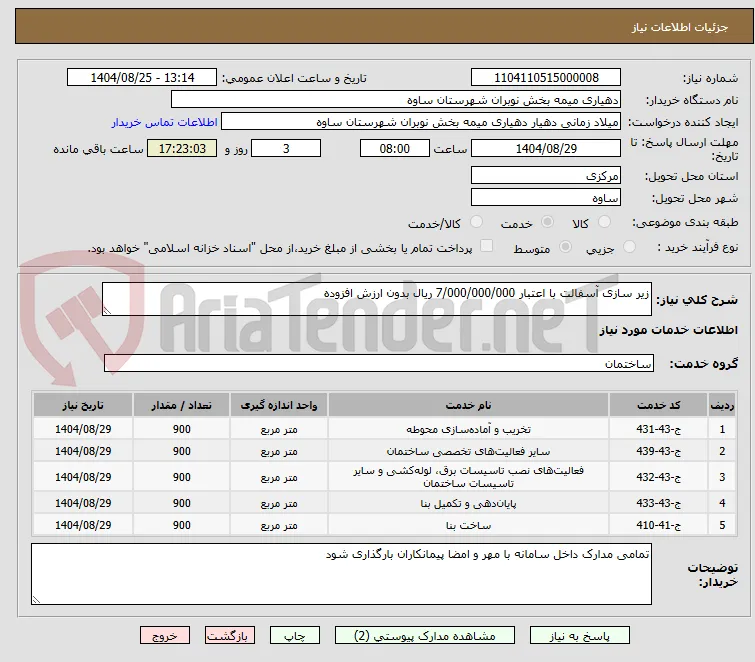Click the جزئیات اطلاعات نیاز header title
Screen dimensions: 755x662
680,27
